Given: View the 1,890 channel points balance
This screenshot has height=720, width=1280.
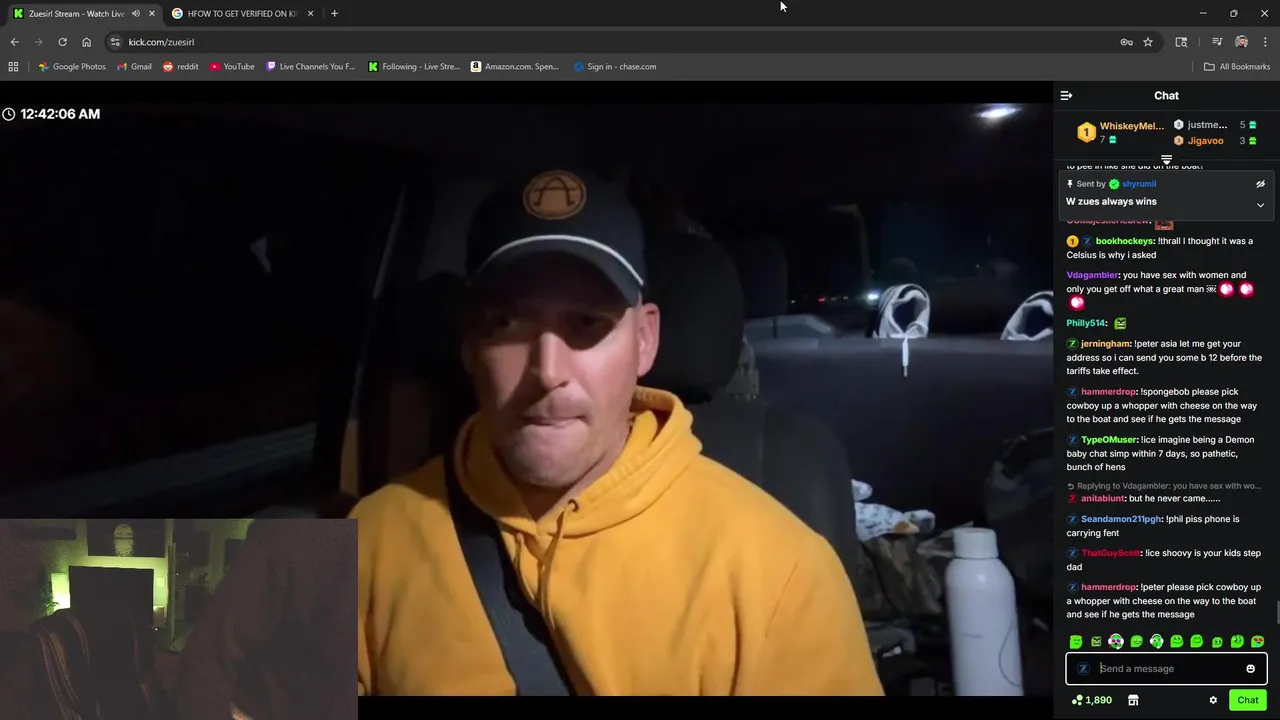Looking at the screenshot, I should (1091, 700).
